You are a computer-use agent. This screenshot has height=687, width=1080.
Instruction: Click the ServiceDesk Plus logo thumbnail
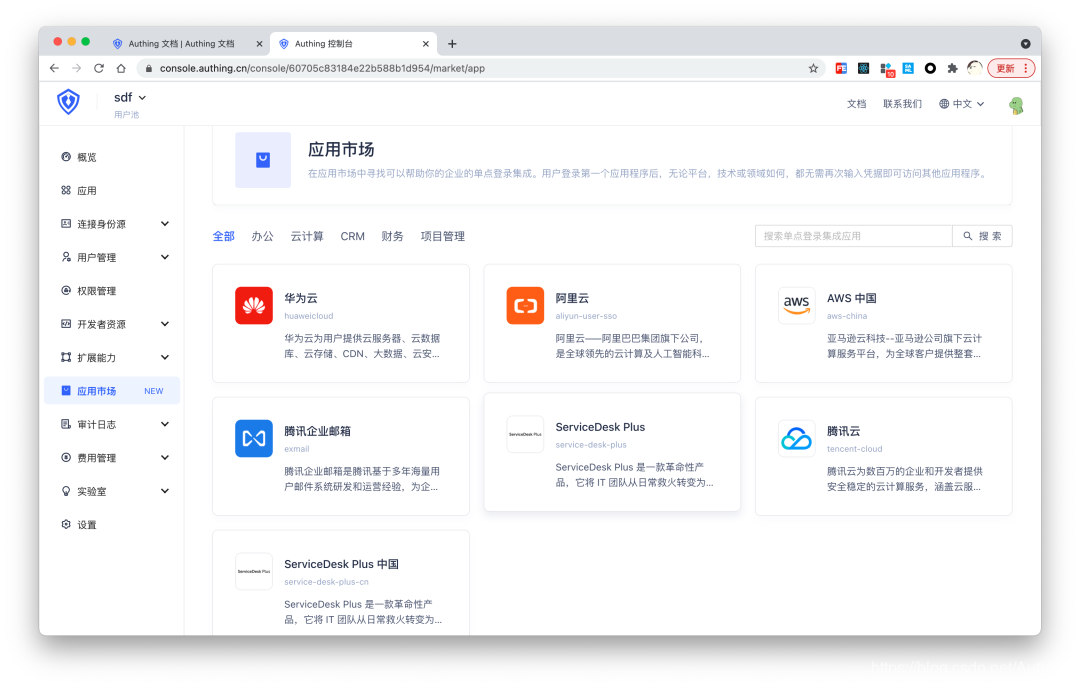[x=525, y=434]
